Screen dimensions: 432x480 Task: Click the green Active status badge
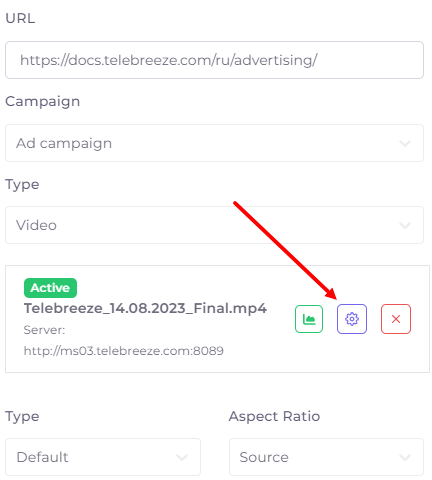[50, 288]
